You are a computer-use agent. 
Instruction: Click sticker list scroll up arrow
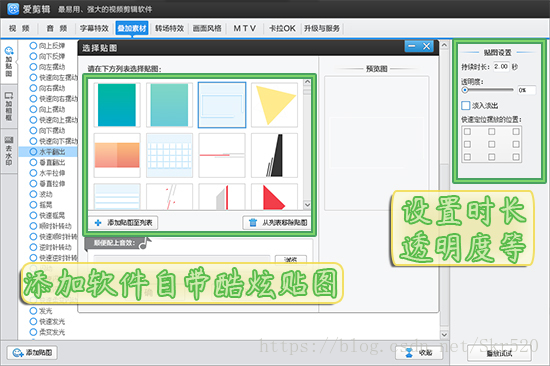pos(307,82)
